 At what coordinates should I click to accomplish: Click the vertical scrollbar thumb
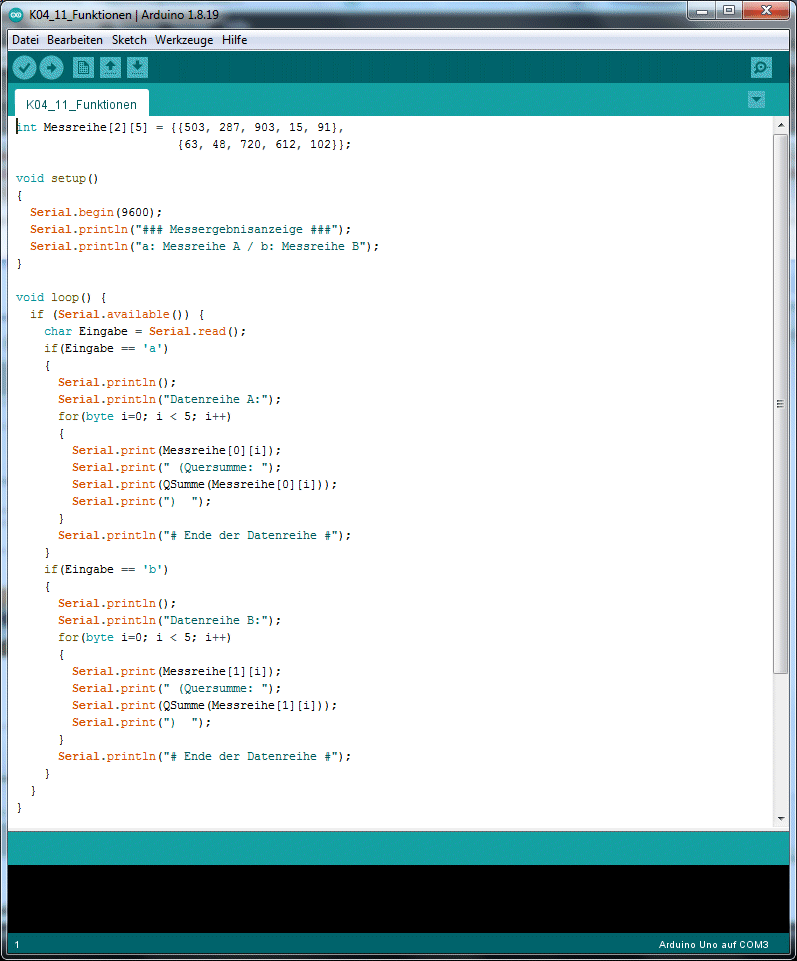[780, 403]
